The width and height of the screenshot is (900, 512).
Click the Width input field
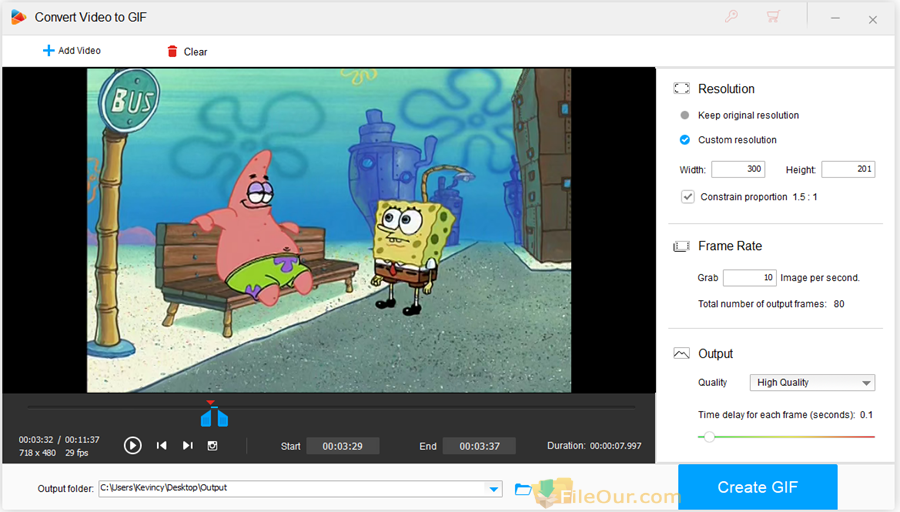click(x=738, y=169)
